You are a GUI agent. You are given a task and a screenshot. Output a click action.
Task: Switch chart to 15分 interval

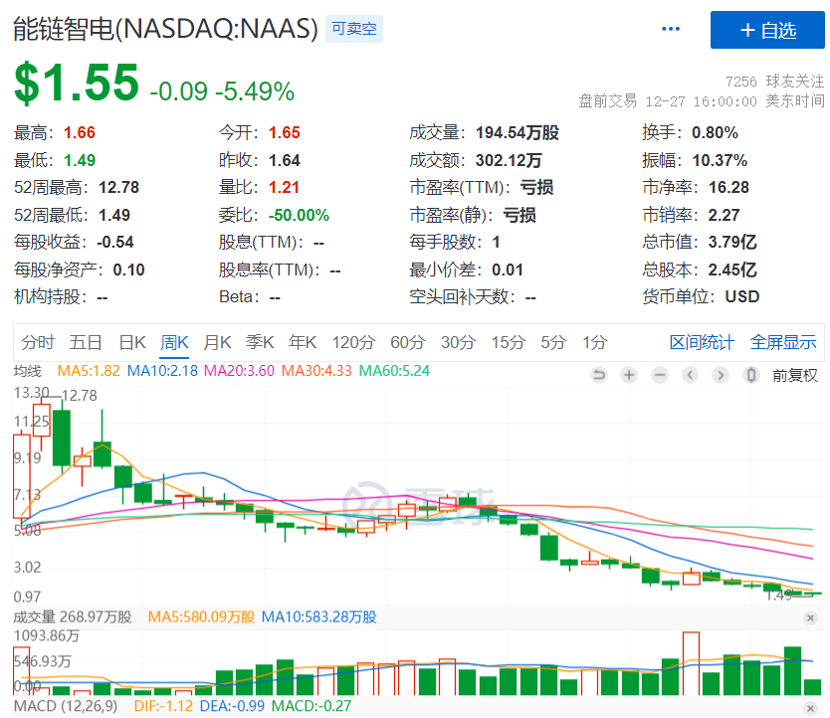click(x=508, y=343)
